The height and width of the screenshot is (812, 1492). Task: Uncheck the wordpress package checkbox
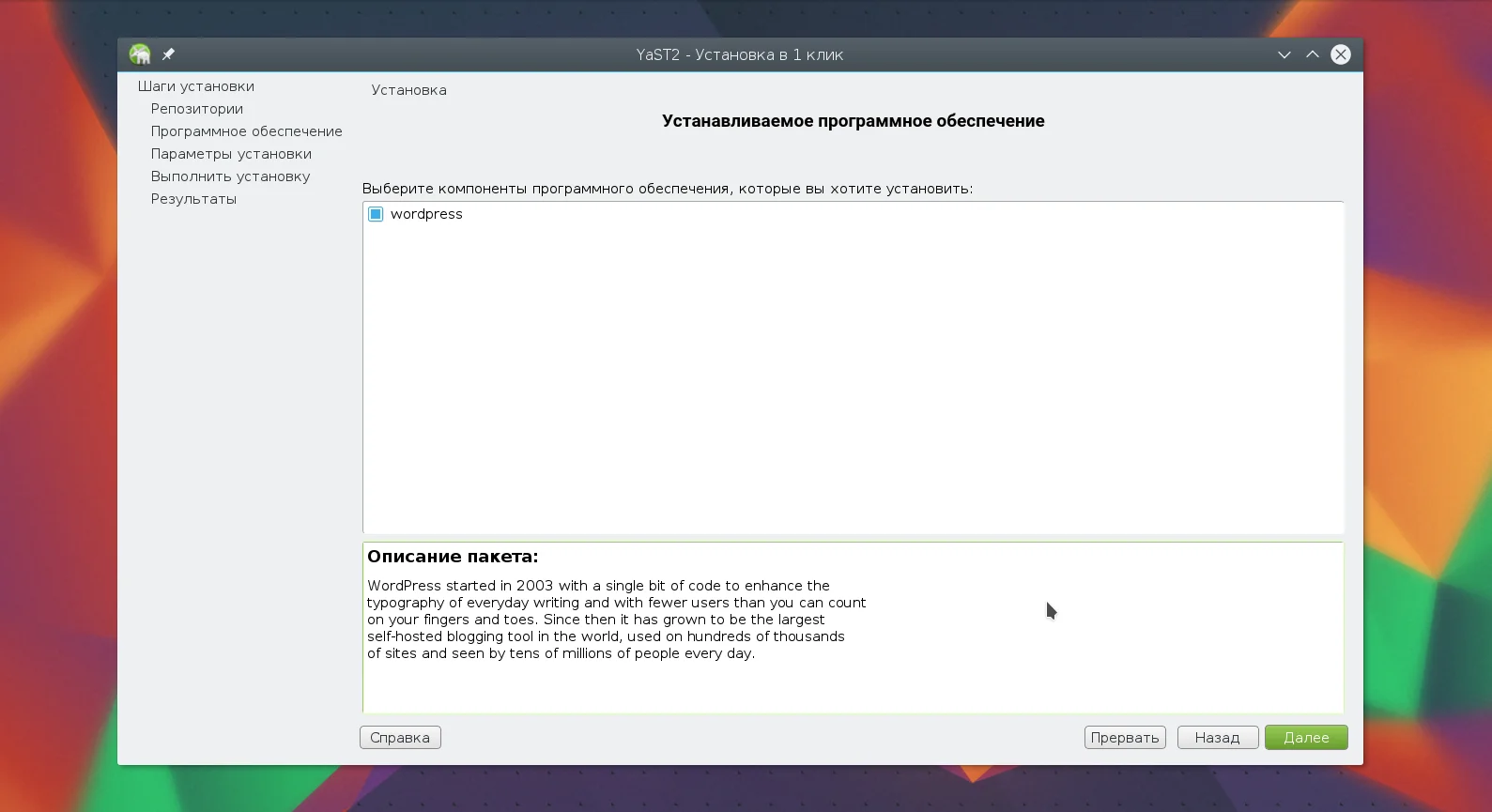pos(376,214)
